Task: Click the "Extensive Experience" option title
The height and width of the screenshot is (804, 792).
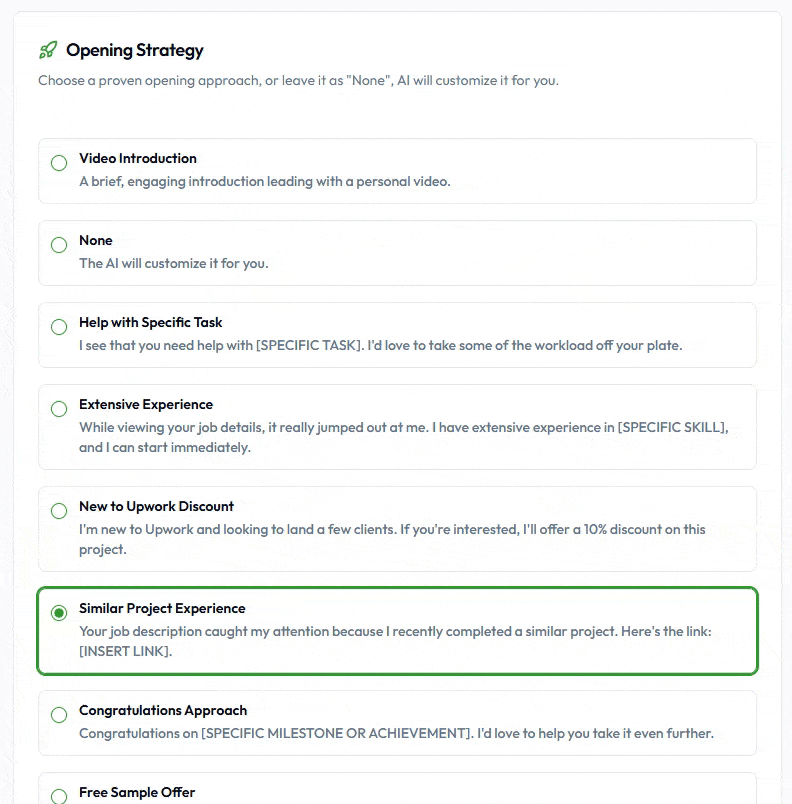Action: (146, 404)
